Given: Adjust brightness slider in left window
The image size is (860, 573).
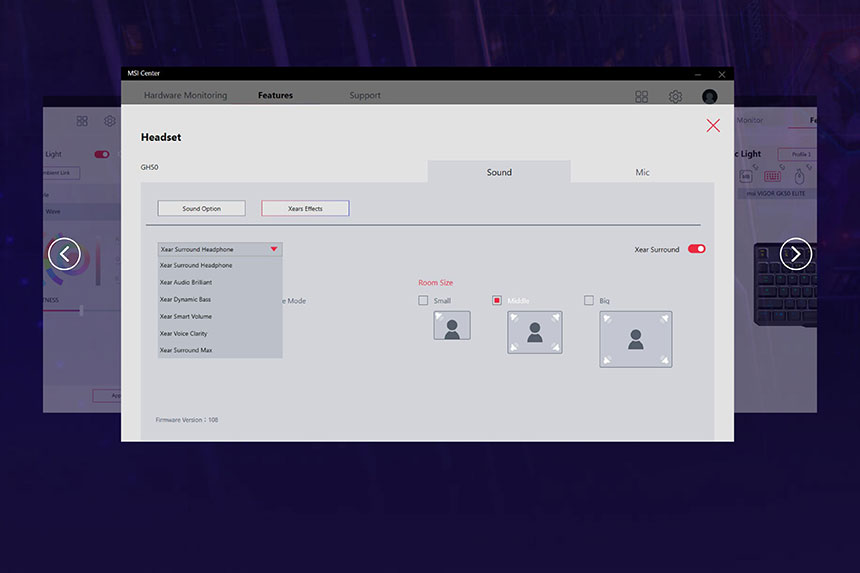Looking at the screenshot, I should click(81, 311).
